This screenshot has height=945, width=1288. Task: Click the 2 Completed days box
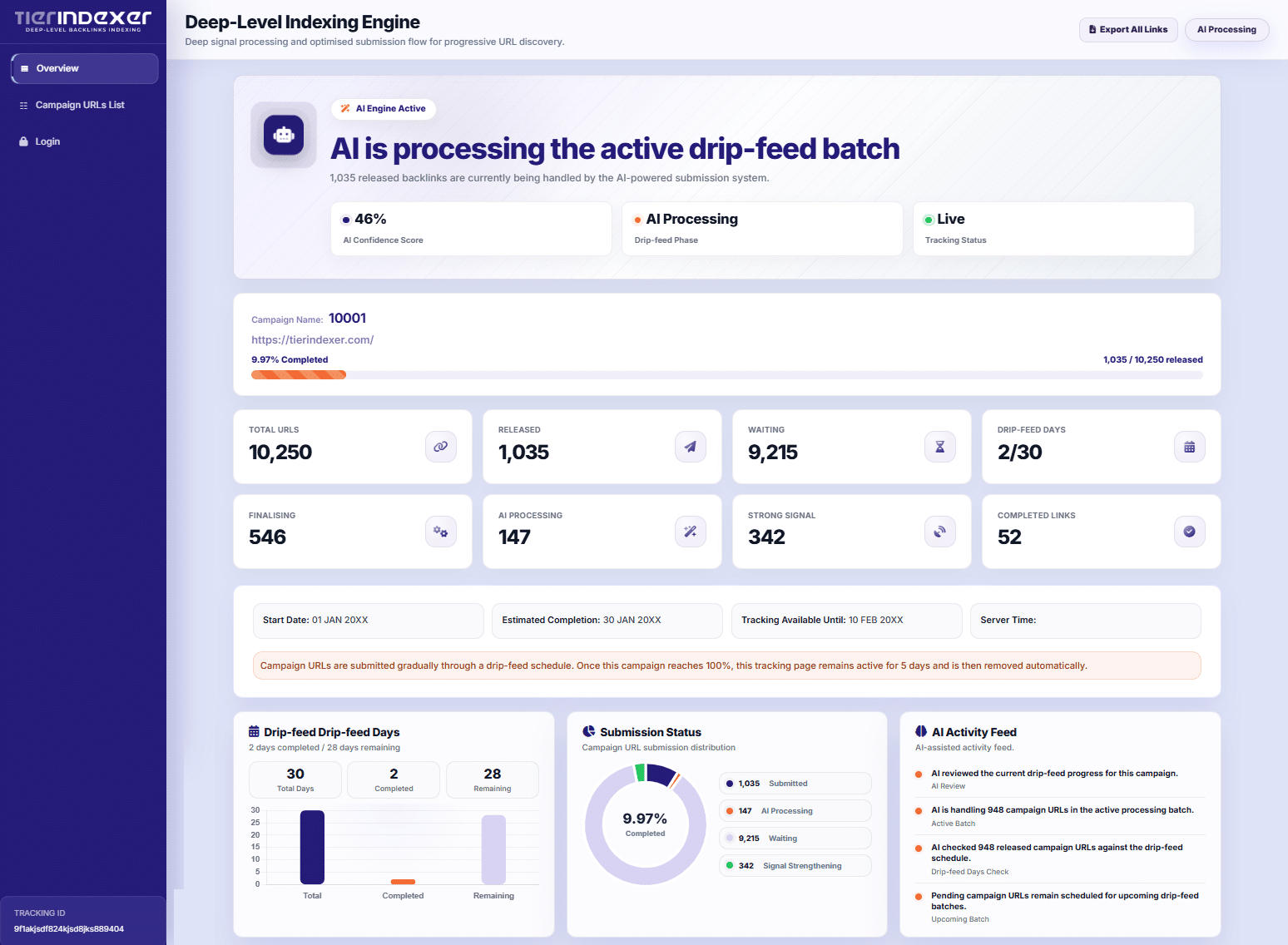[394, 780]
